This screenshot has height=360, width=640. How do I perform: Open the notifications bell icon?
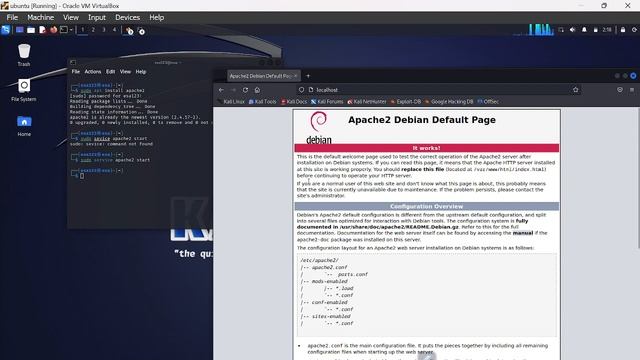tap(584, 30)
